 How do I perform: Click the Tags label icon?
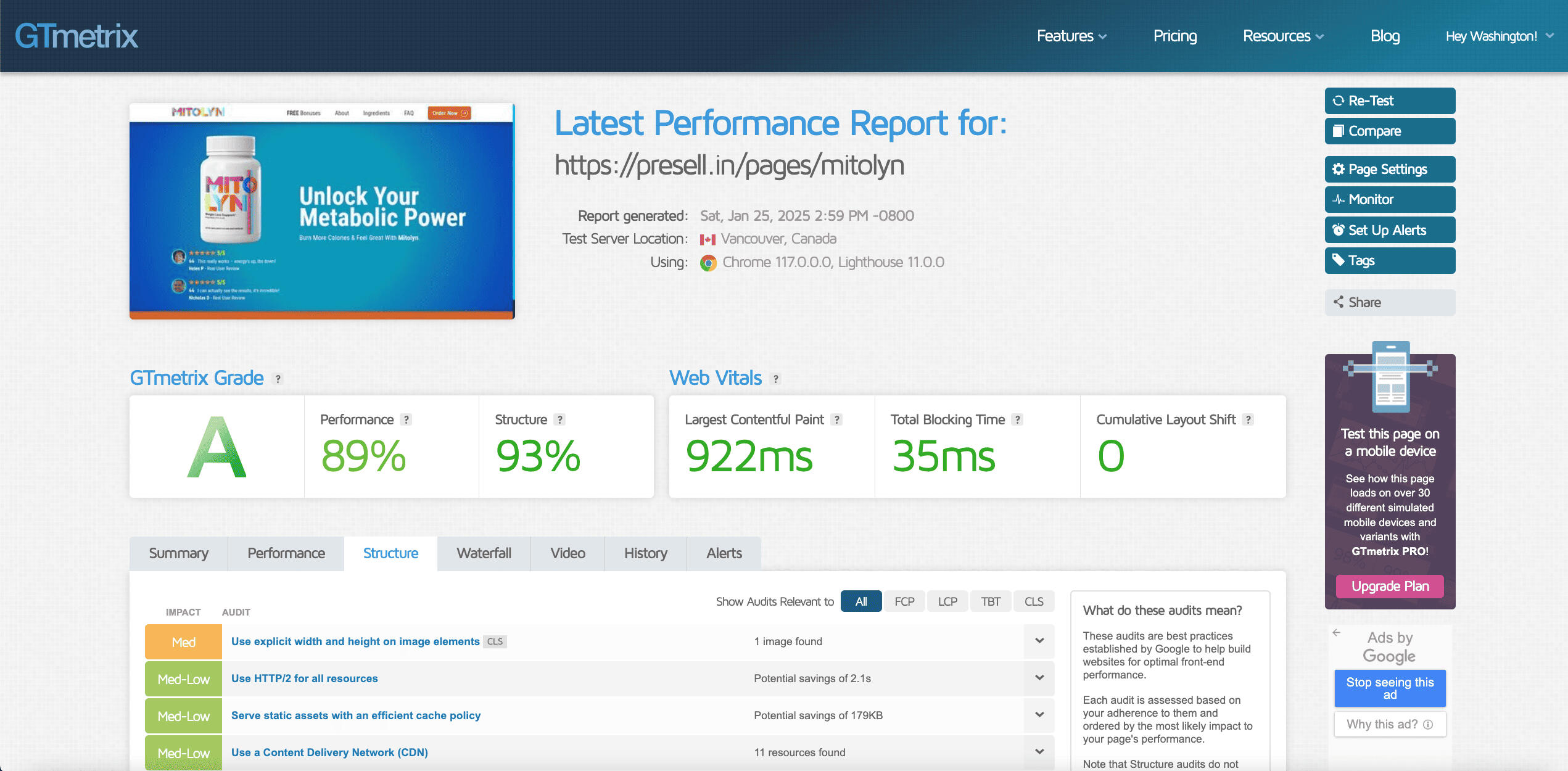tap(1338, 260)
